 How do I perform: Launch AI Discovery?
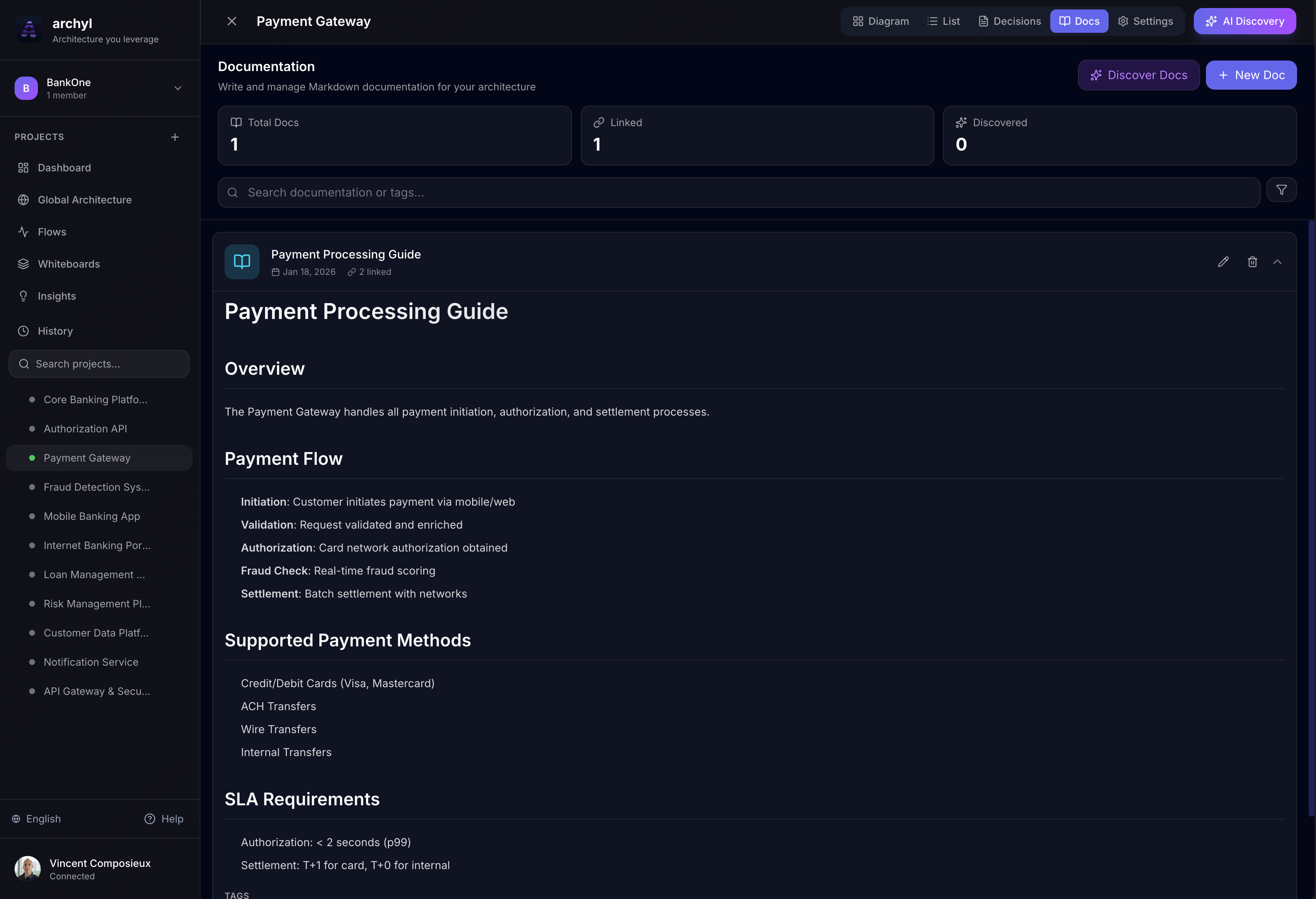(1245, 22)
